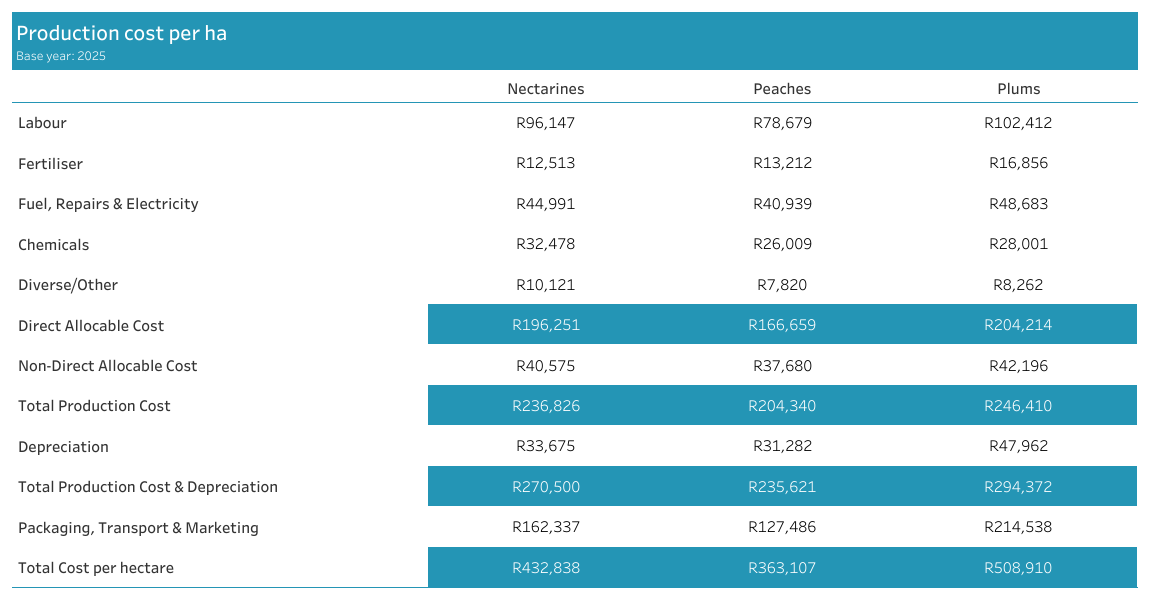Click the Plums column header

[x=1018, y=89]
